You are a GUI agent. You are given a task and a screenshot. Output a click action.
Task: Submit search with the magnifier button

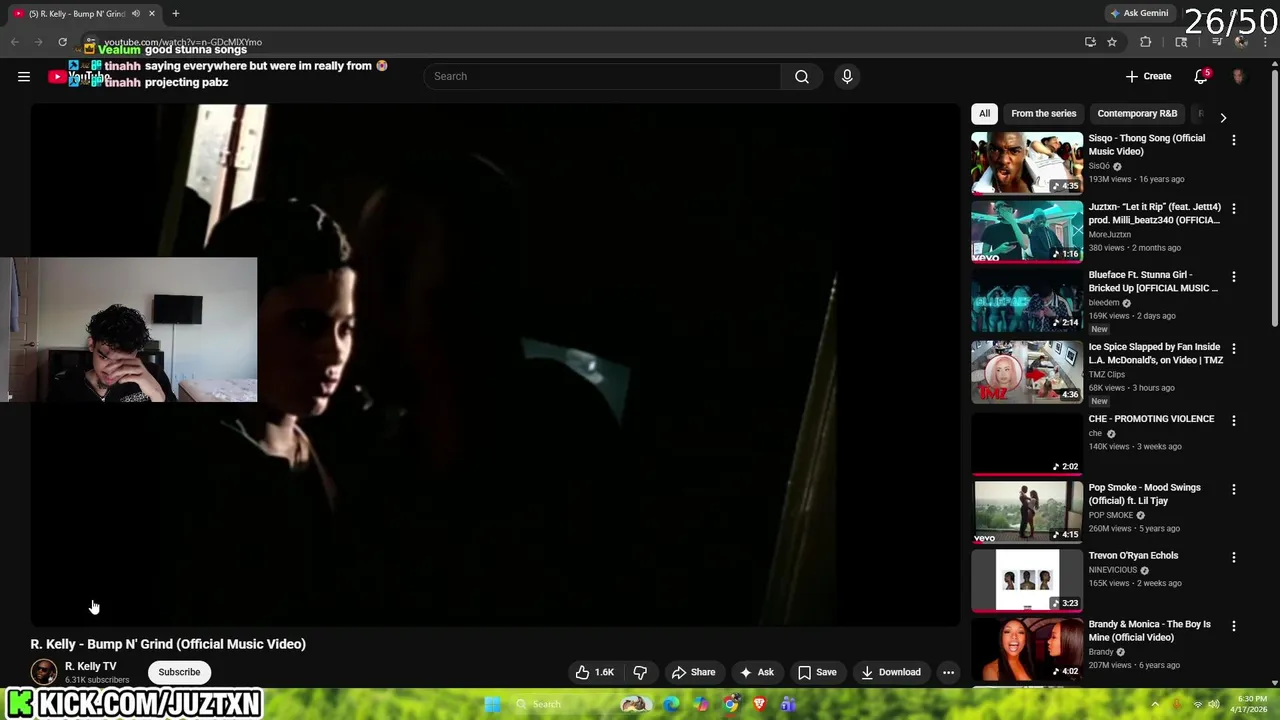click(802, 76)
